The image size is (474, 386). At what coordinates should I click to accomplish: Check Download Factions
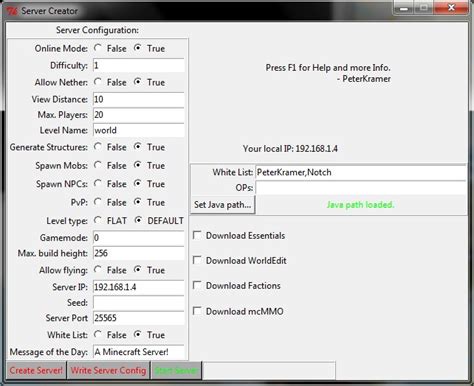point(197,285)
